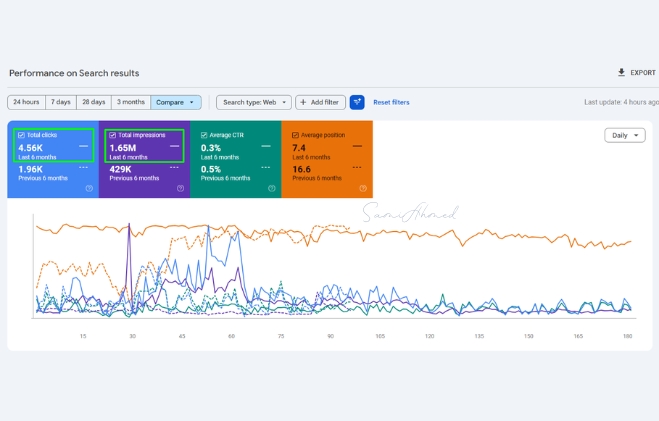Open the Search type: Web dropdown

click(x=254, y=102)
